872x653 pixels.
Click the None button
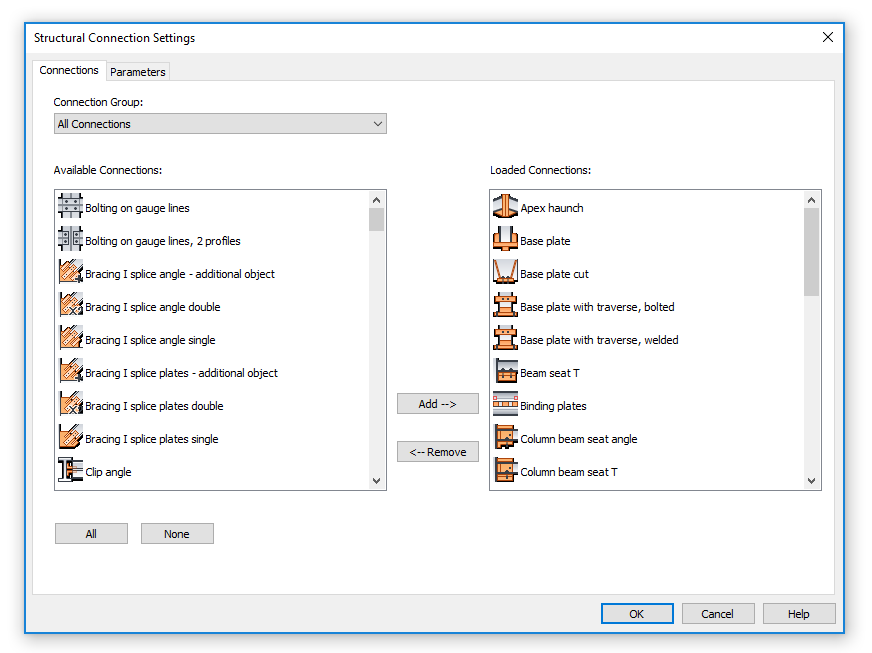pos(177,534)
